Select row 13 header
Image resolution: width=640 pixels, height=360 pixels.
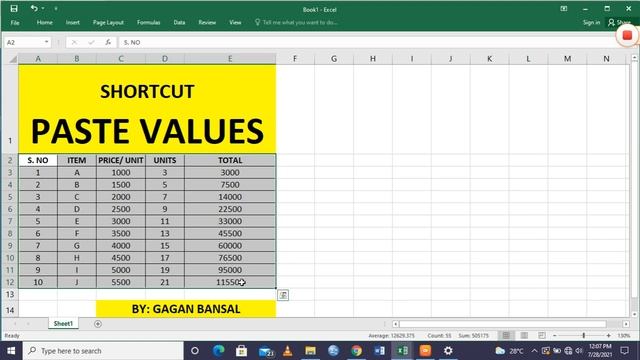point(10,294)
